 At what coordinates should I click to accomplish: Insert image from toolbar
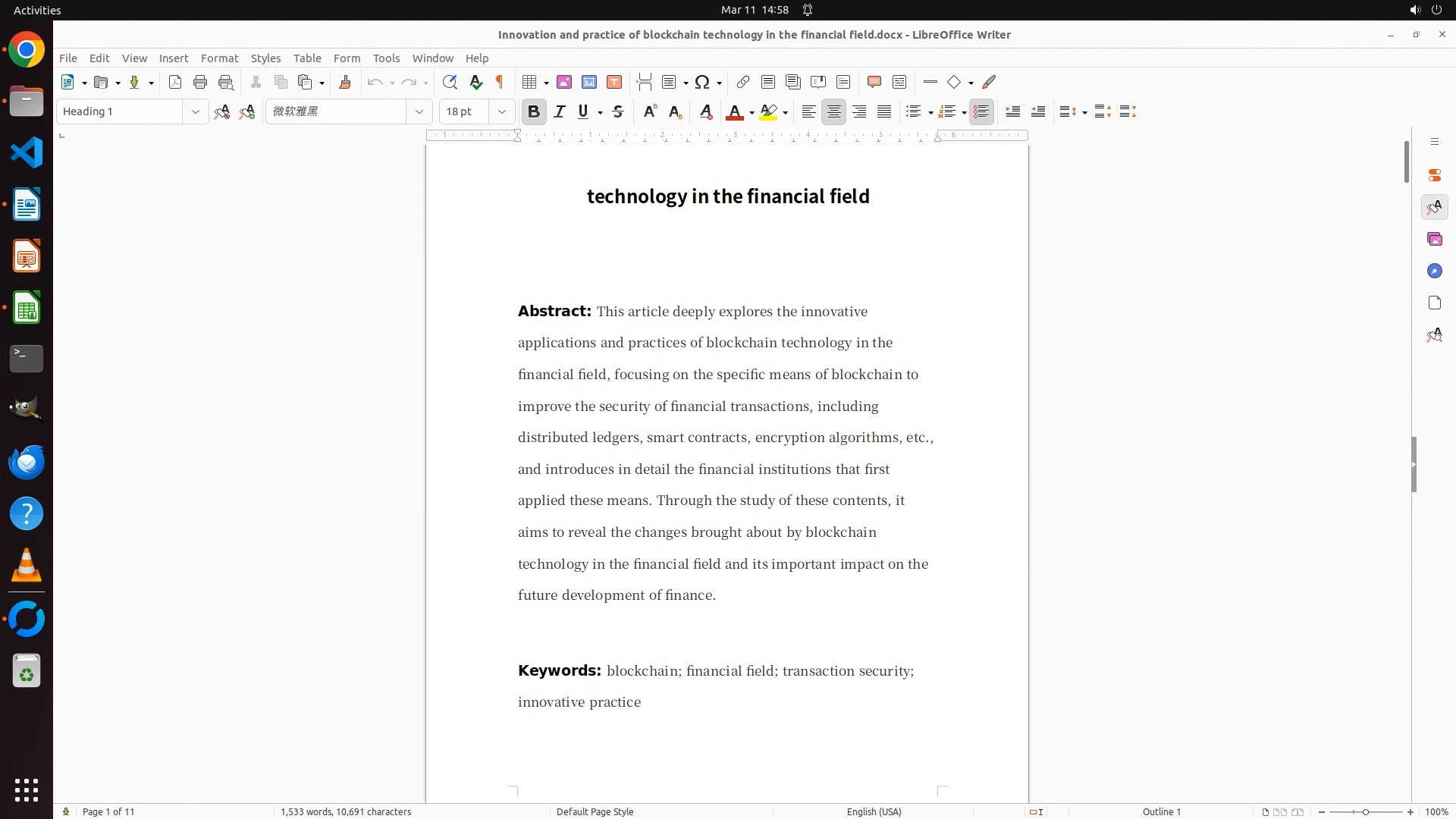[563, 82]
